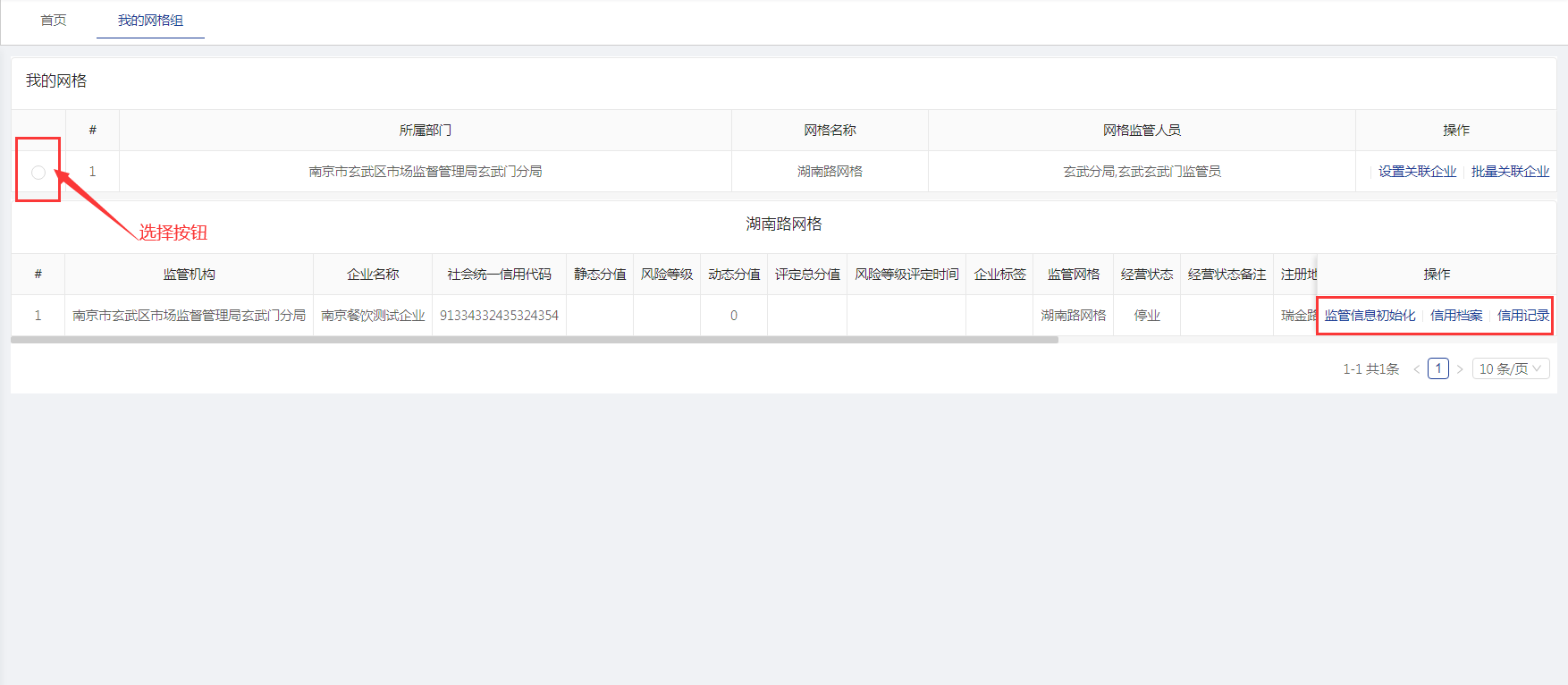Open the 信用档案 link
1568x685 pixels.
[1456, 316]
